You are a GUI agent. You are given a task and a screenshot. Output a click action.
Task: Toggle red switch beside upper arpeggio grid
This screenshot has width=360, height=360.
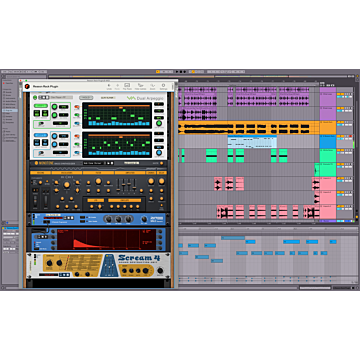click(x=77, y=107)
